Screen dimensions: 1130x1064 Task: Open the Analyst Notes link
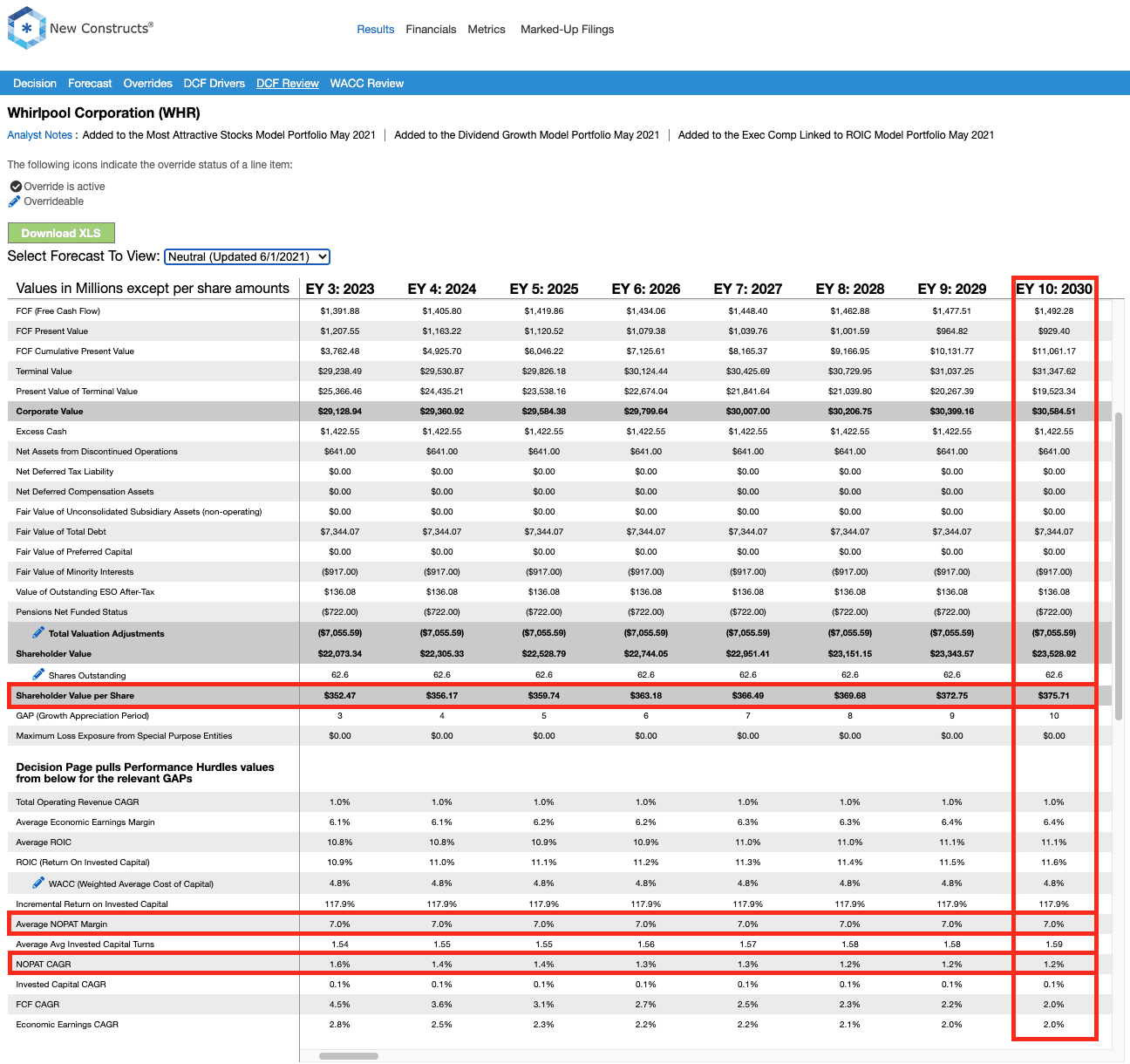(x=40, y=135)
